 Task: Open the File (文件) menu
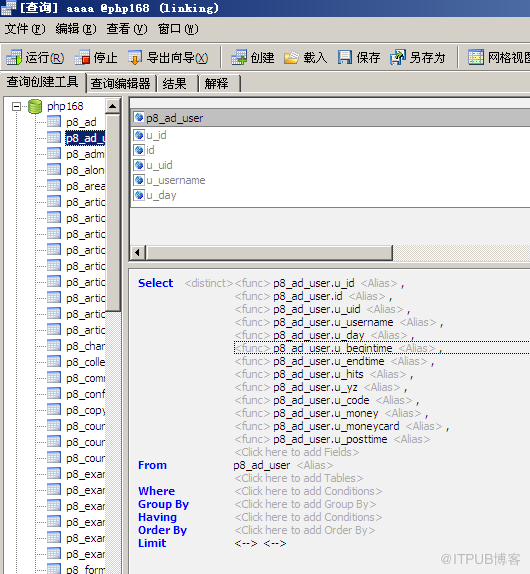(25, 29)
